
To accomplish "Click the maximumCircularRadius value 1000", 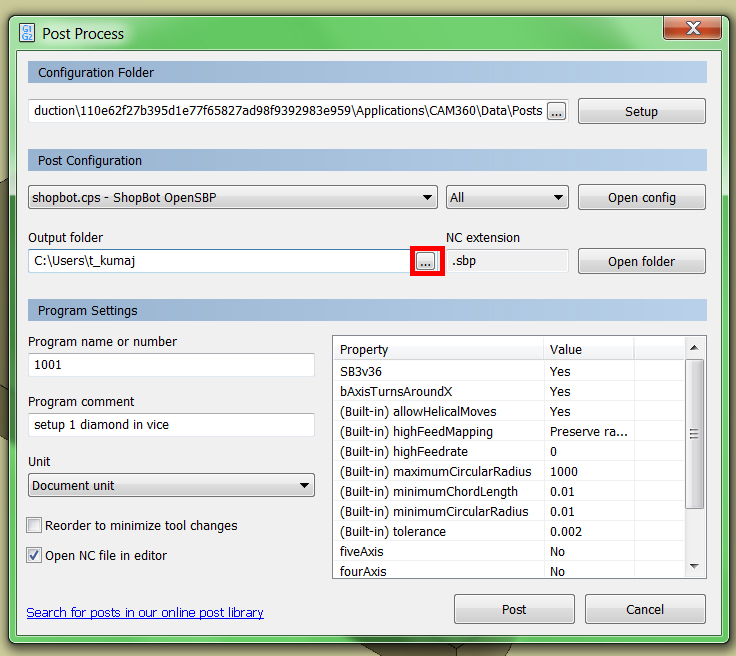I will (564, 472).
